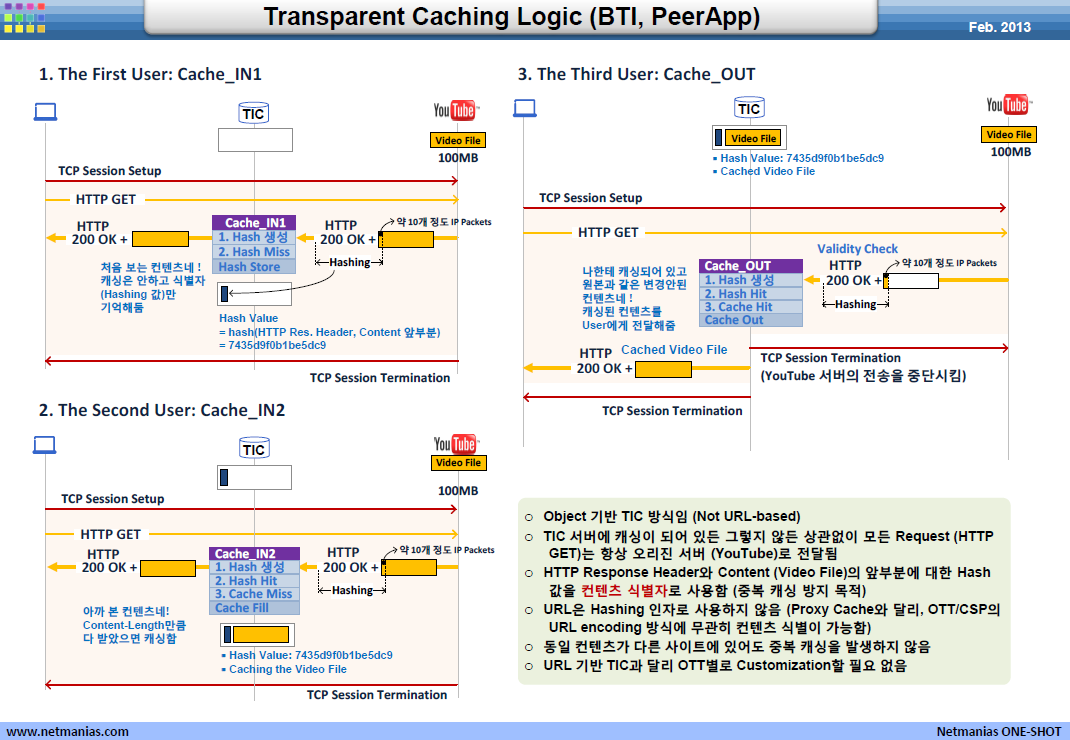Click the Hashing label in Third User diagram
This screenshot has width=1070, height=740.
click(855, 304)
